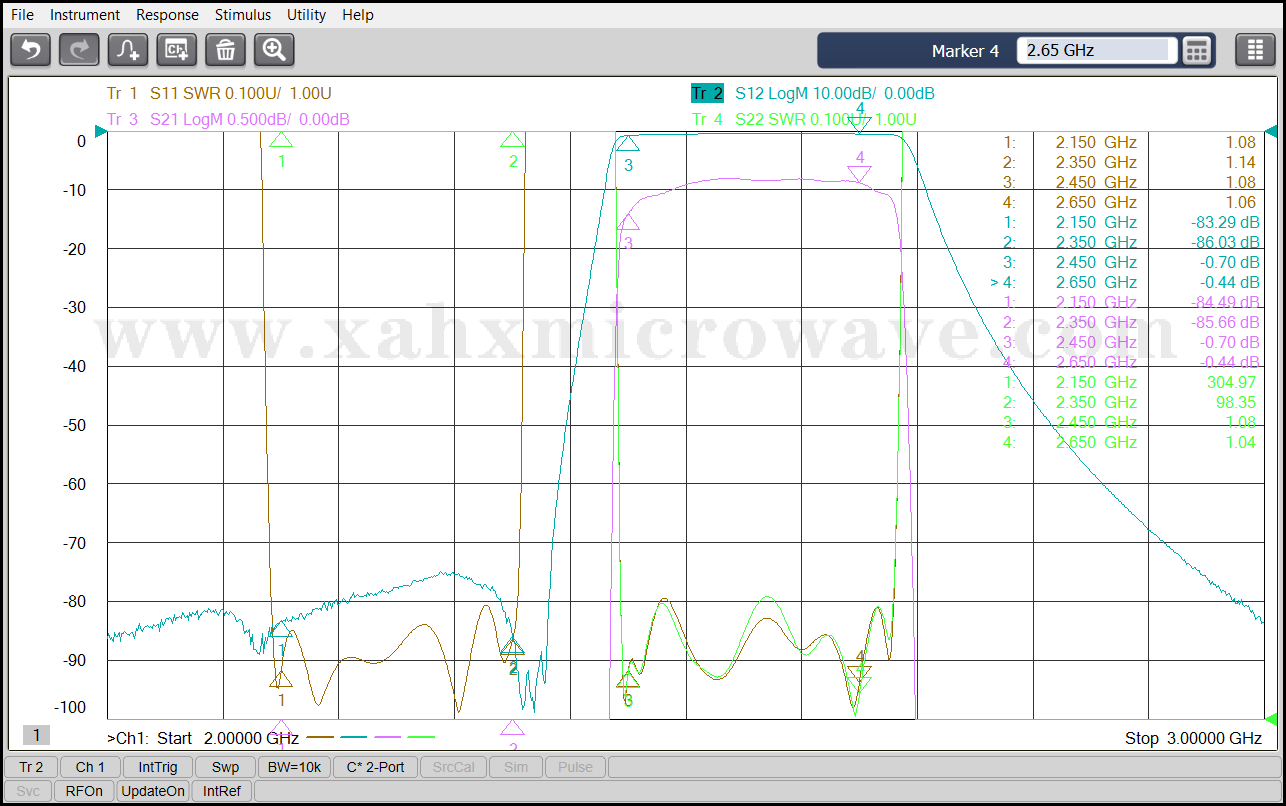Click the window number 1 tab
Viewport: 1286px width, 806px height.
[36, 736]
